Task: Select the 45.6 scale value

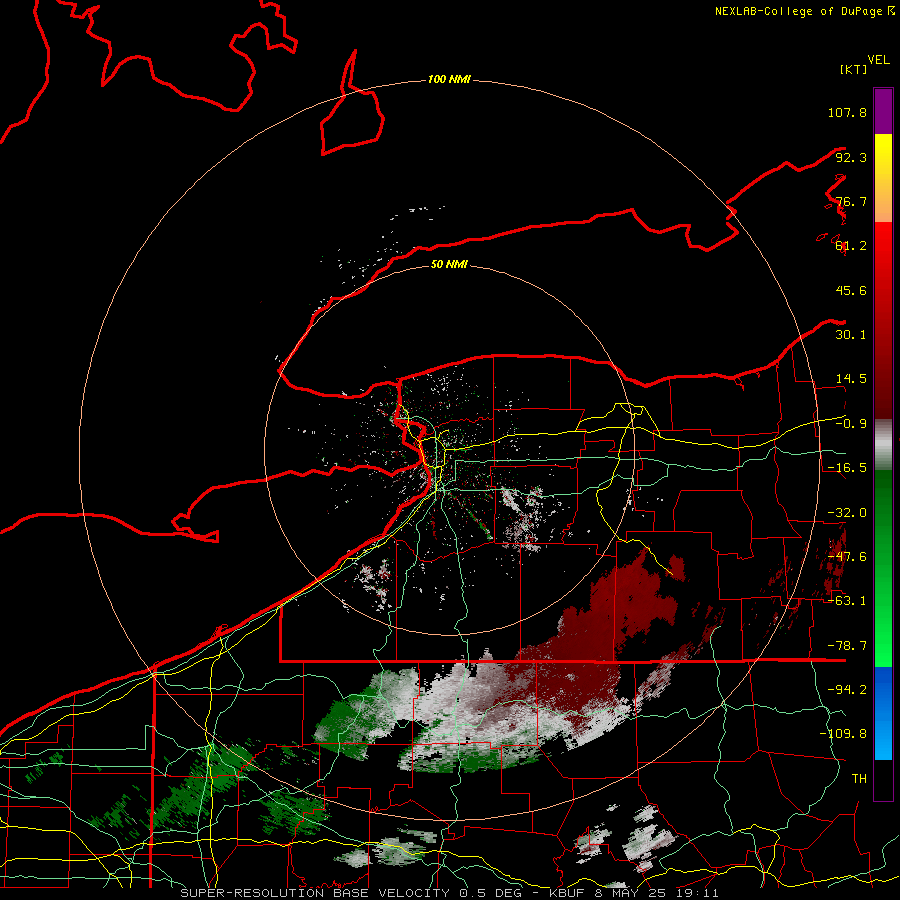Action: coord(851,290)
